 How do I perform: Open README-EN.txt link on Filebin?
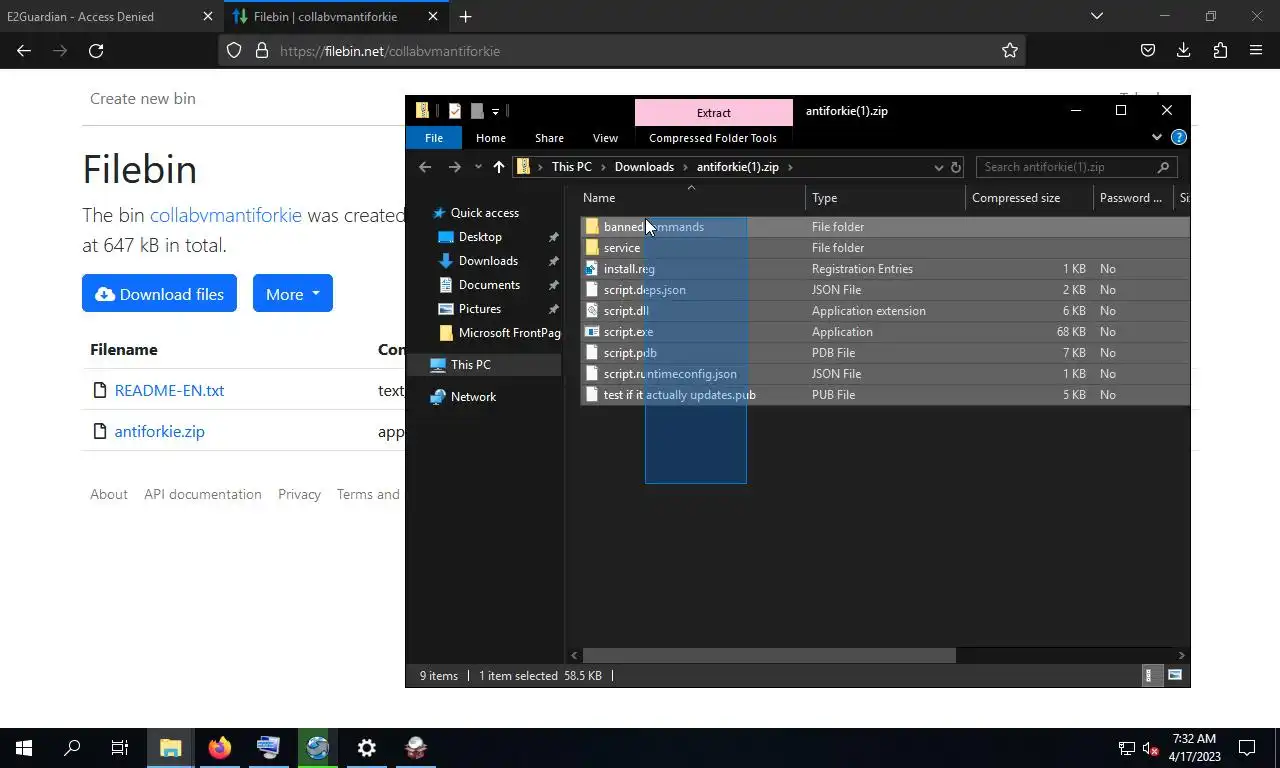[x=169, y=390]
